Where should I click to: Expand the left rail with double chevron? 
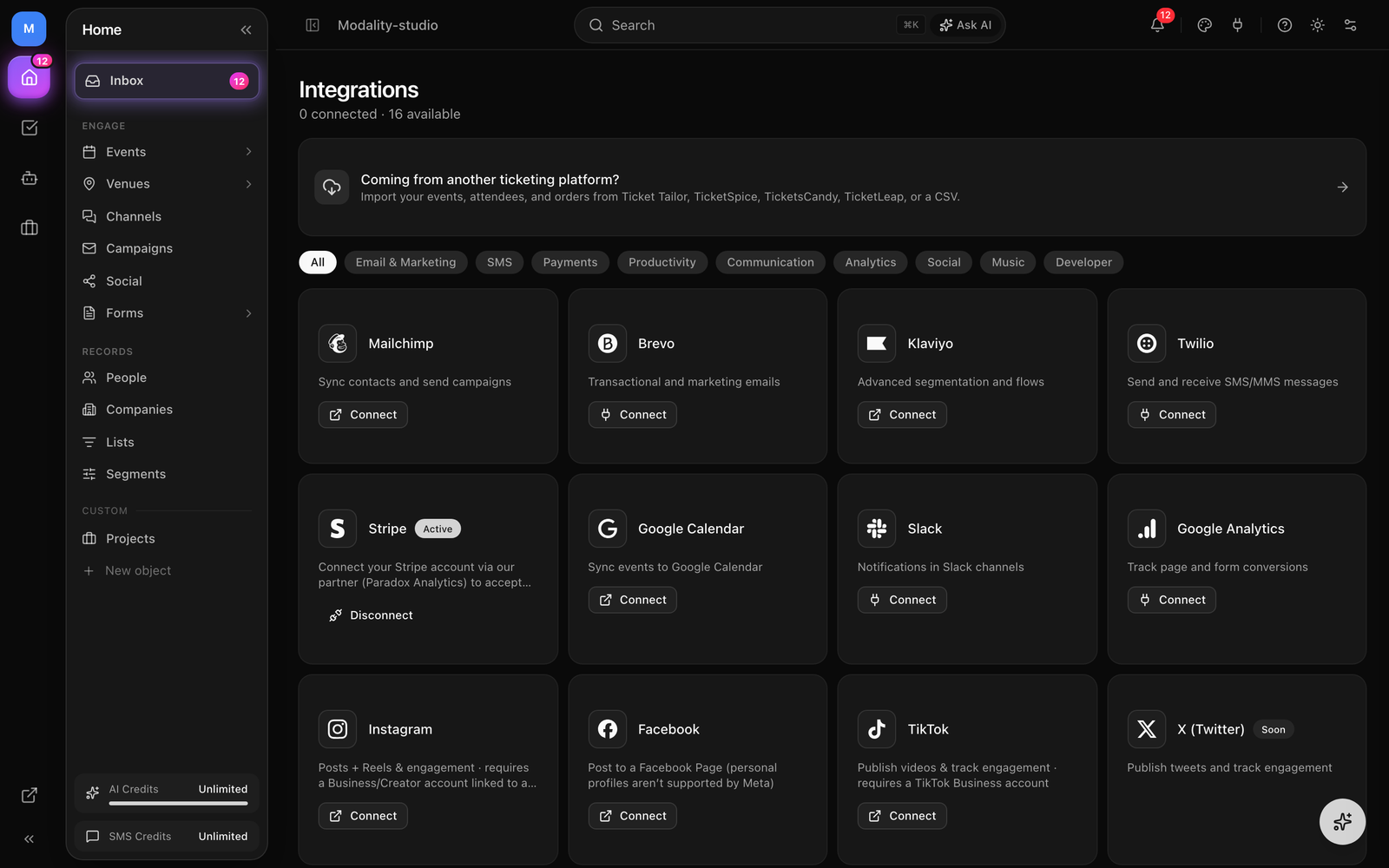click(30, 839)
